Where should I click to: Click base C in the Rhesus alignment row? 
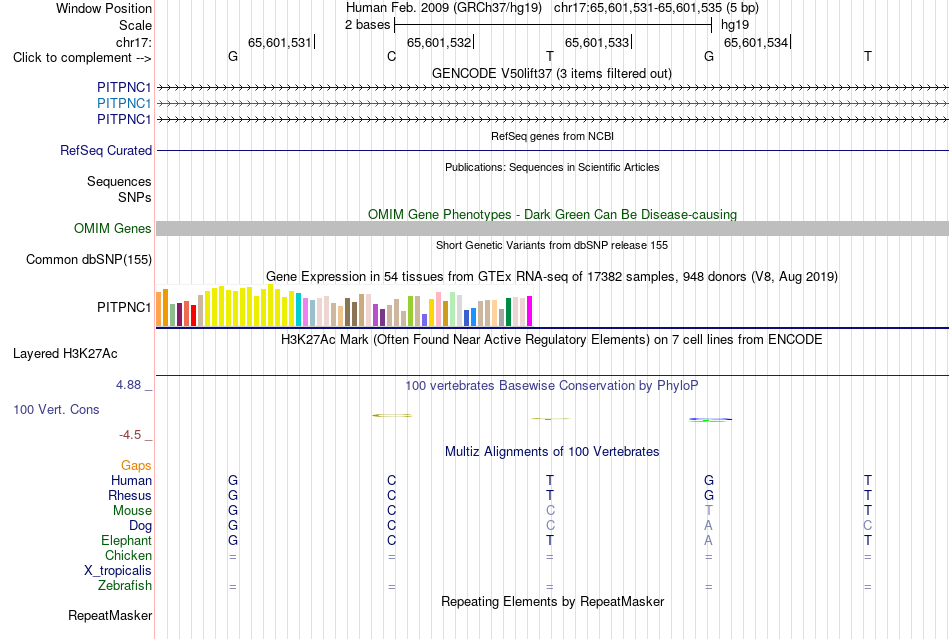click(391, 495)
